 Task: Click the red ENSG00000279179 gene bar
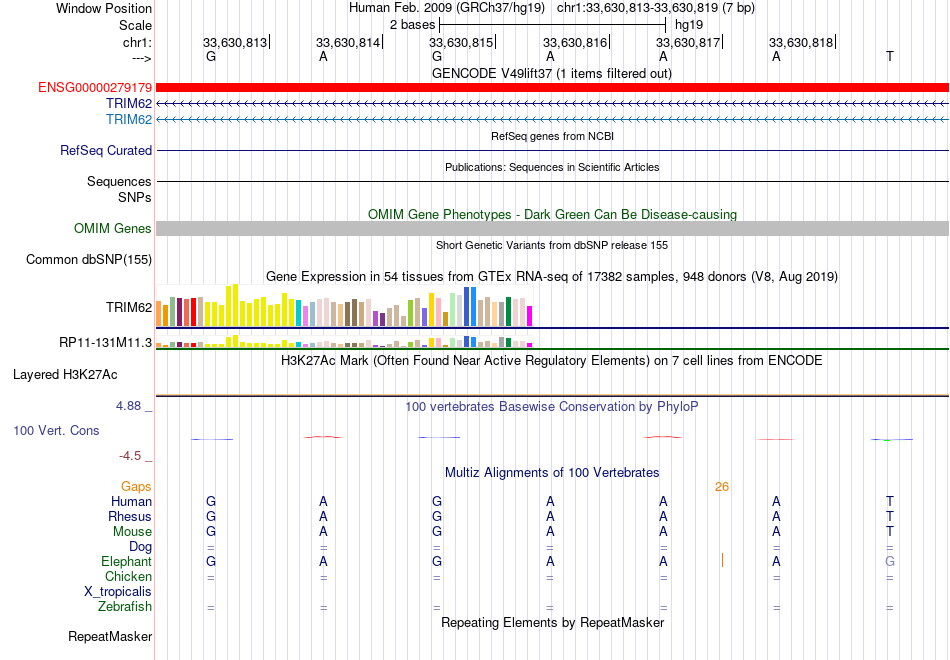tap(552, 87)
